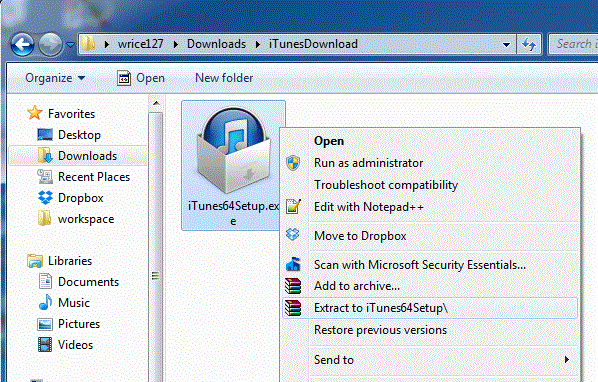Click the Desktop monitor icon

pyautogui.click(x=45, y=135)
